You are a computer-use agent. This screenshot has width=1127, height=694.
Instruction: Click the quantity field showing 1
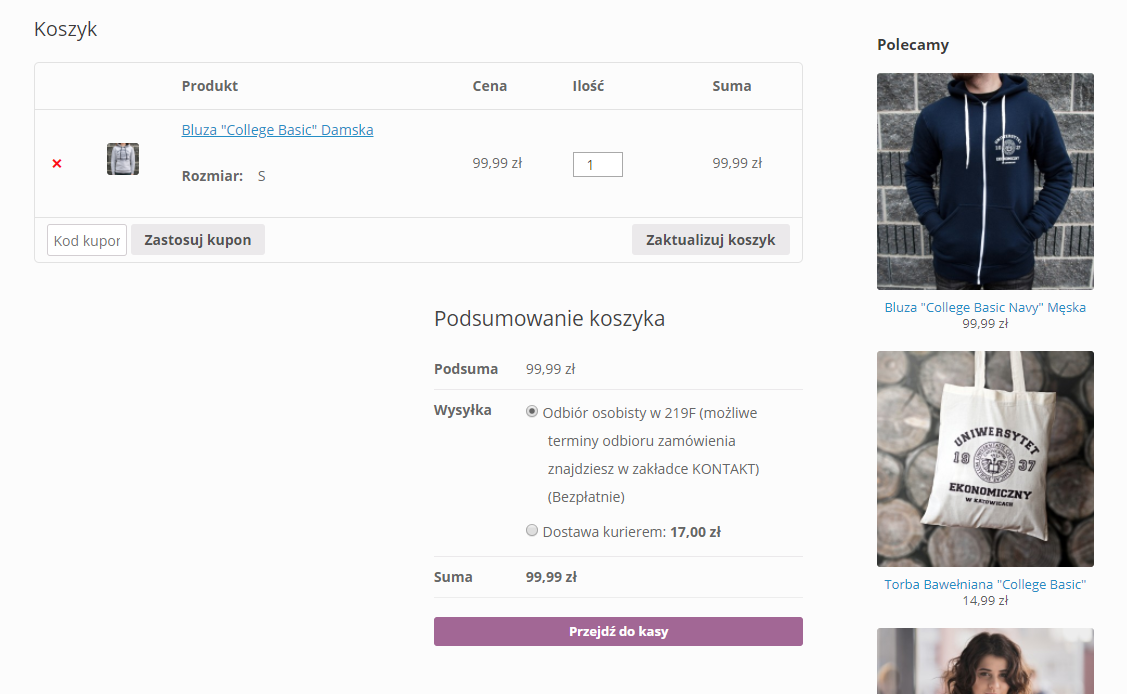tap(597, 165)
